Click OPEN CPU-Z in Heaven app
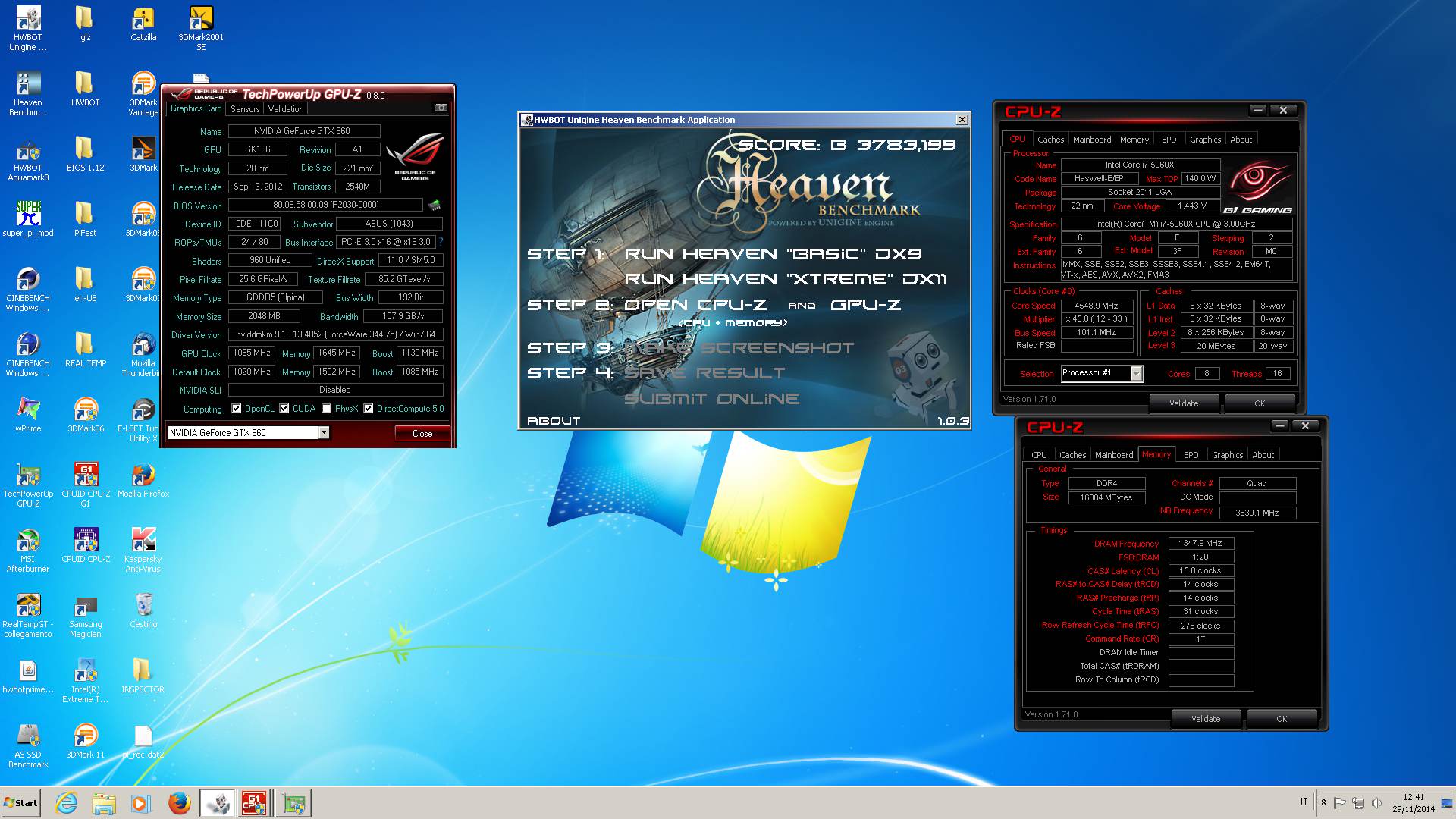Screen dimensions: 1456x819 point(695,305)
